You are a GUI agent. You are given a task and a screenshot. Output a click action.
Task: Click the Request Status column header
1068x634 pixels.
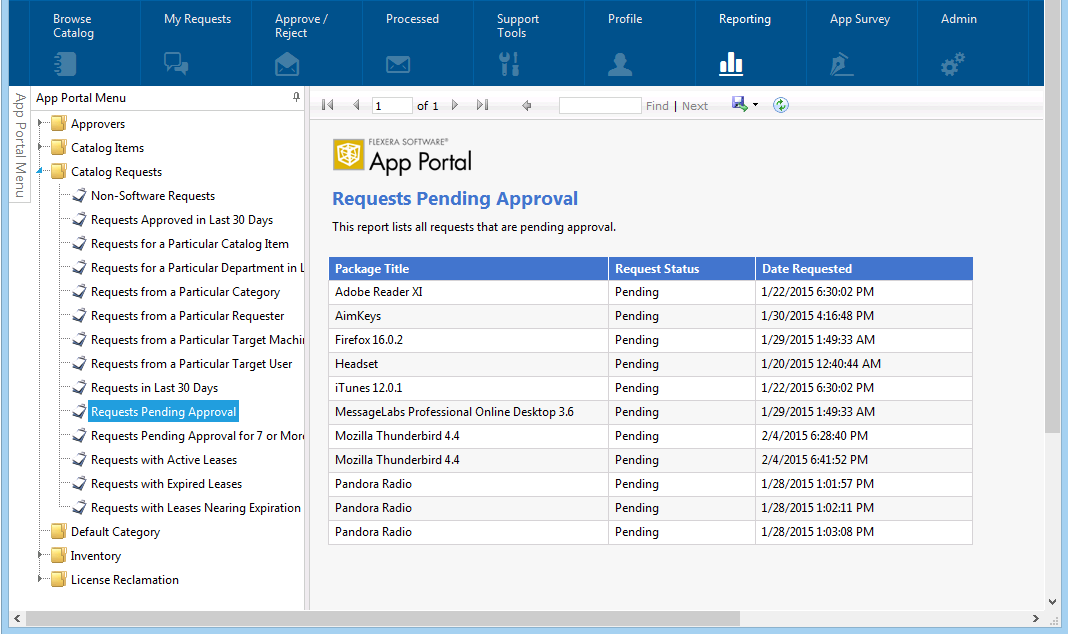point(682,268)
